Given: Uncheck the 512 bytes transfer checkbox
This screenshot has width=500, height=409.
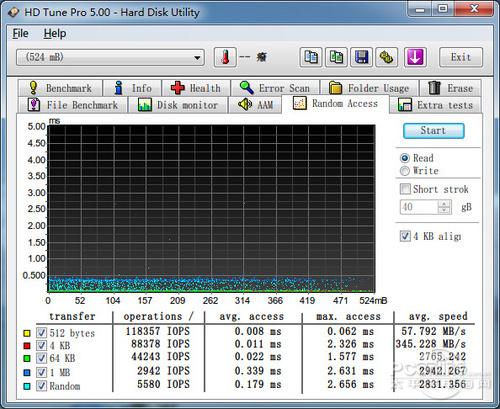Looking at the screenshot, I should 41,333.
